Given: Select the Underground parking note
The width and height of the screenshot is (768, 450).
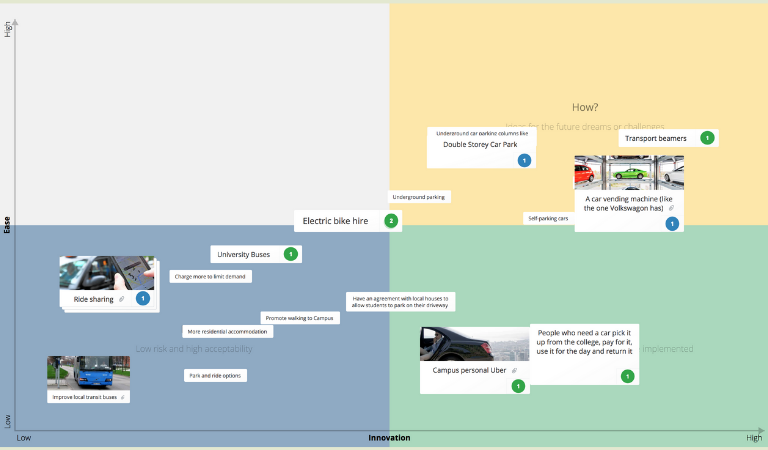Looking at the screenshot, I should coord(419,197).
